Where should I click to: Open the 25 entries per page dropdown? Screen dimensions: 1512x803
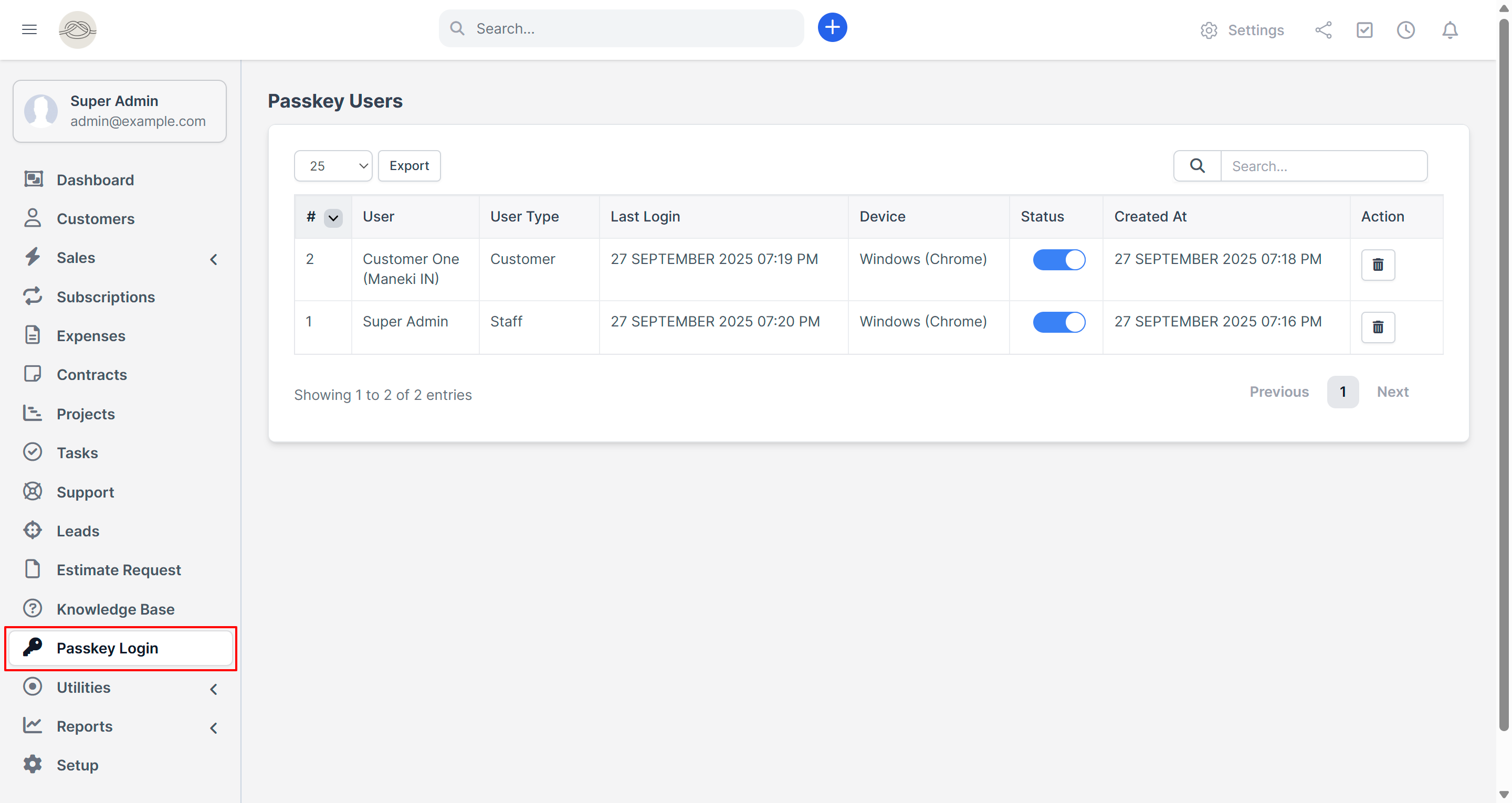(x=333, y=166)
